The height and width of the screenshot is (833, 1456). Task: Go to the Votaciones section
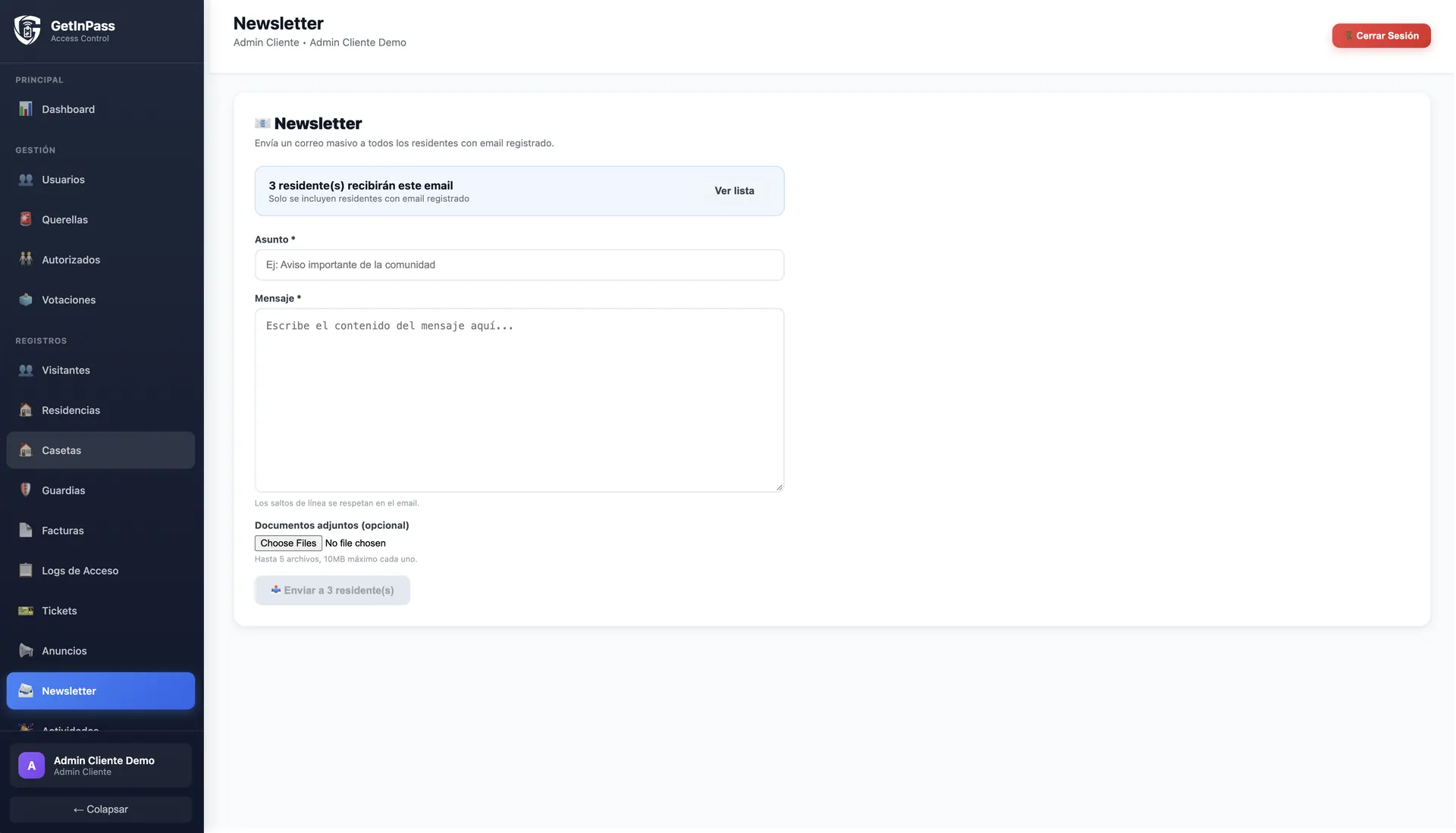click(101, 299)
